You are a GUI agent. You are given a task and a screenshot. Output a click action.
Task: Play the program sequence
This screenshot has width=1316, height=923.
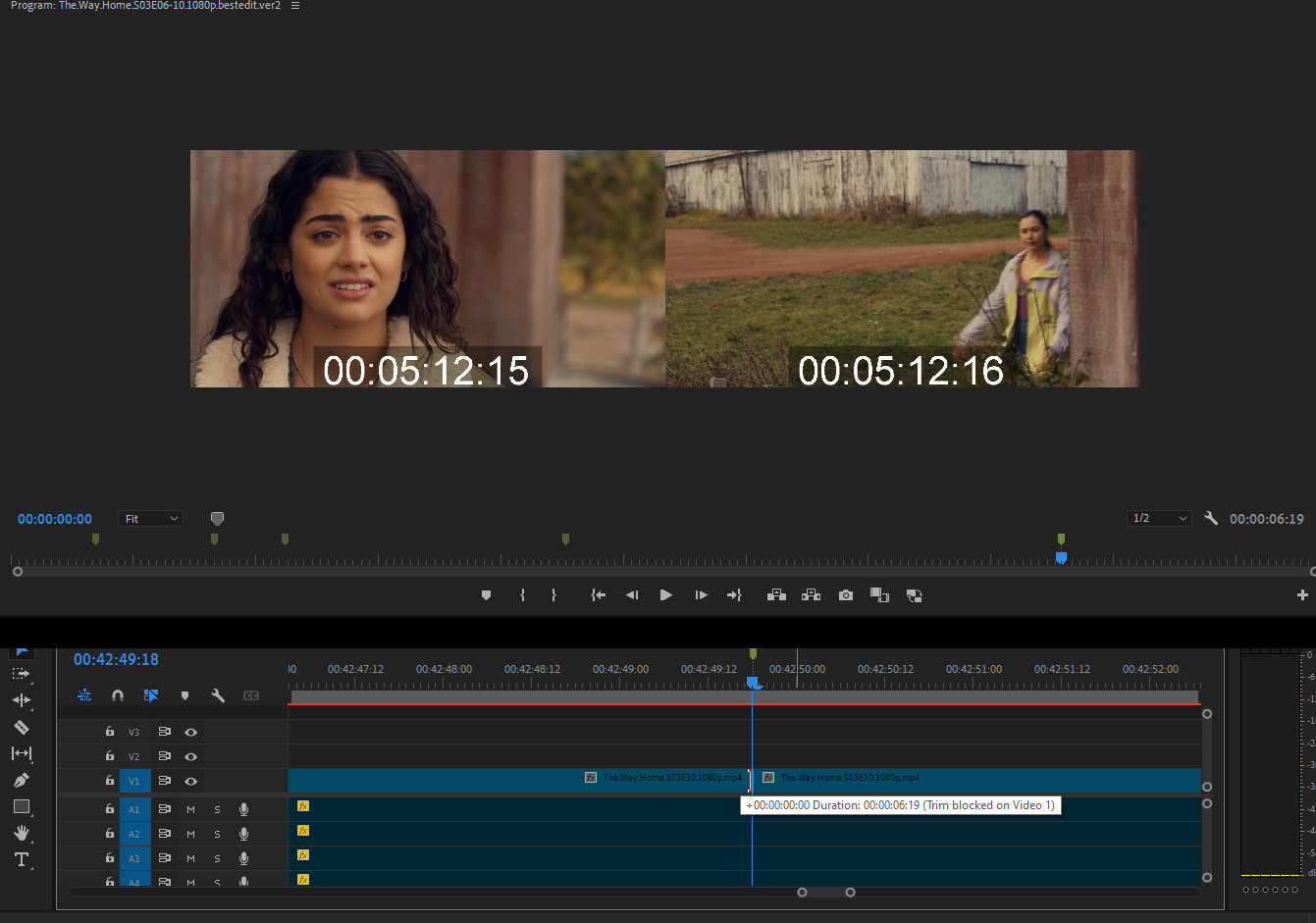[x=666, y=595]
